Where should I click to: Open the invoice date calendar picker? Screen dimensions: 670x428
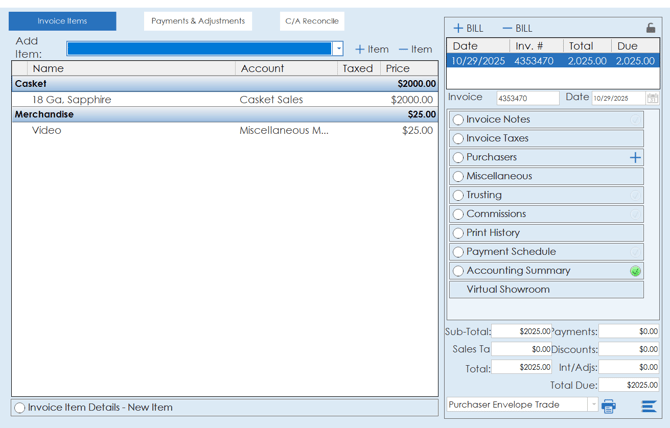tap(652, 98)
